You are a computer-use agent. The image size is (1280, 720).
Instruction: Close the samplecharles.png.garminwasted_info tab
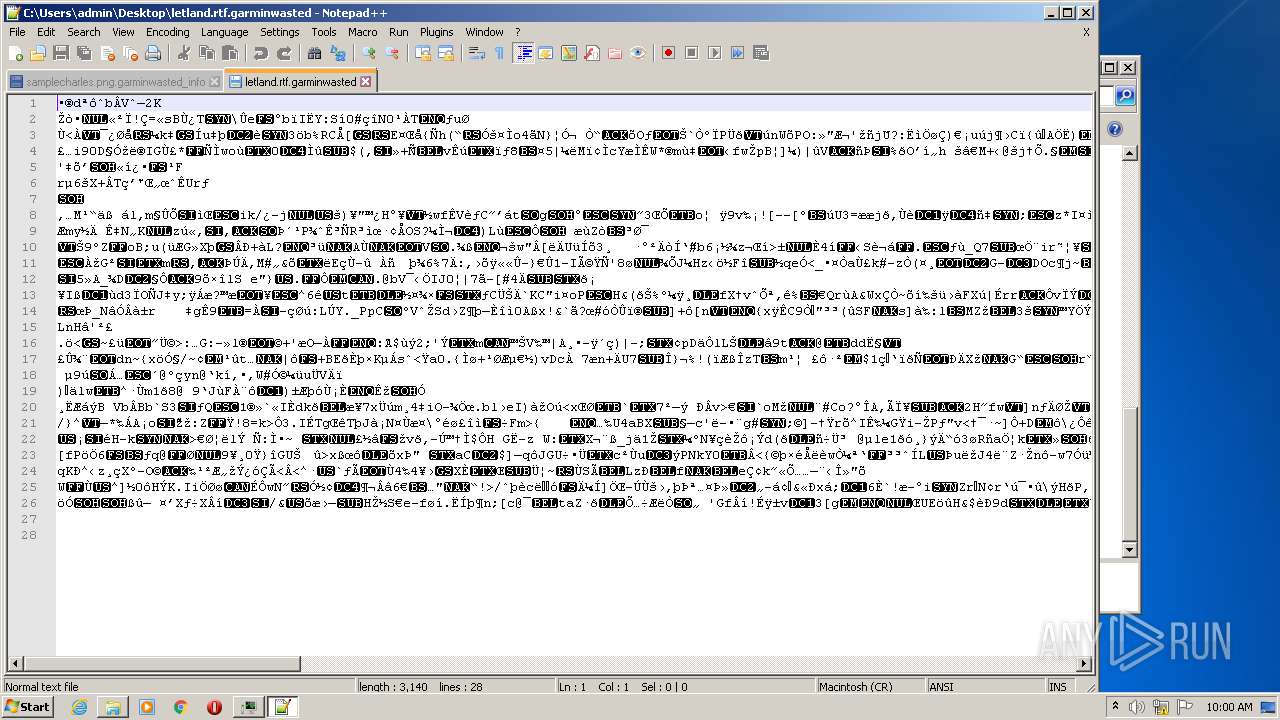(214, 82)
